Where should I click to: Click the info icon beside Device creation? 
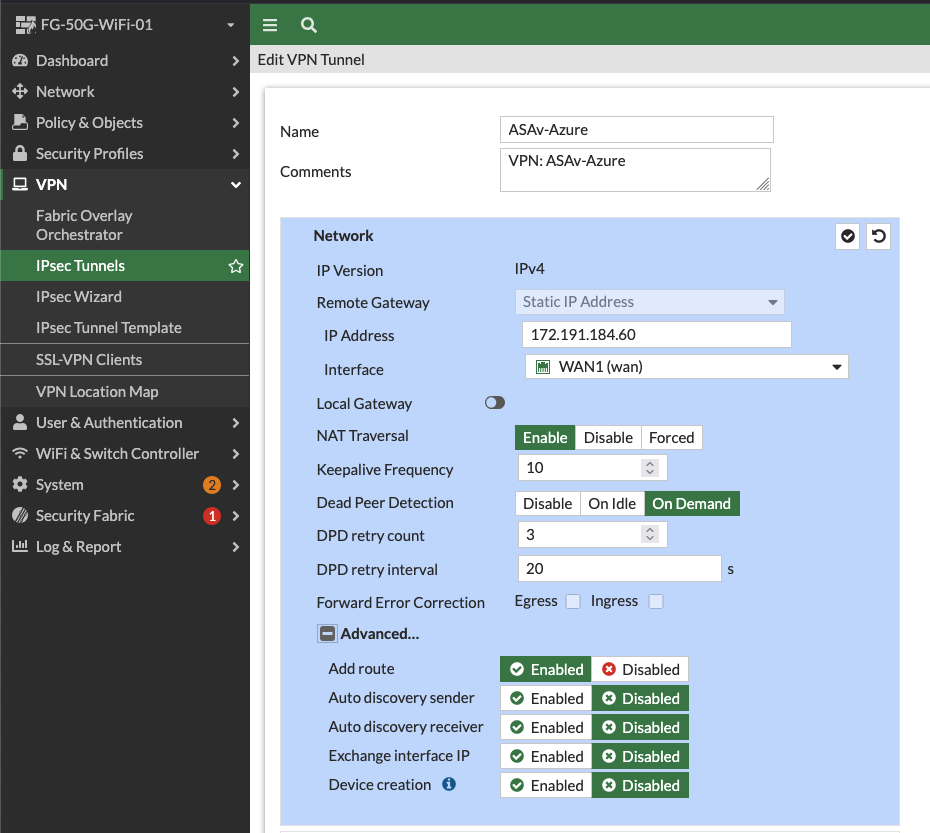coord(449,785)
